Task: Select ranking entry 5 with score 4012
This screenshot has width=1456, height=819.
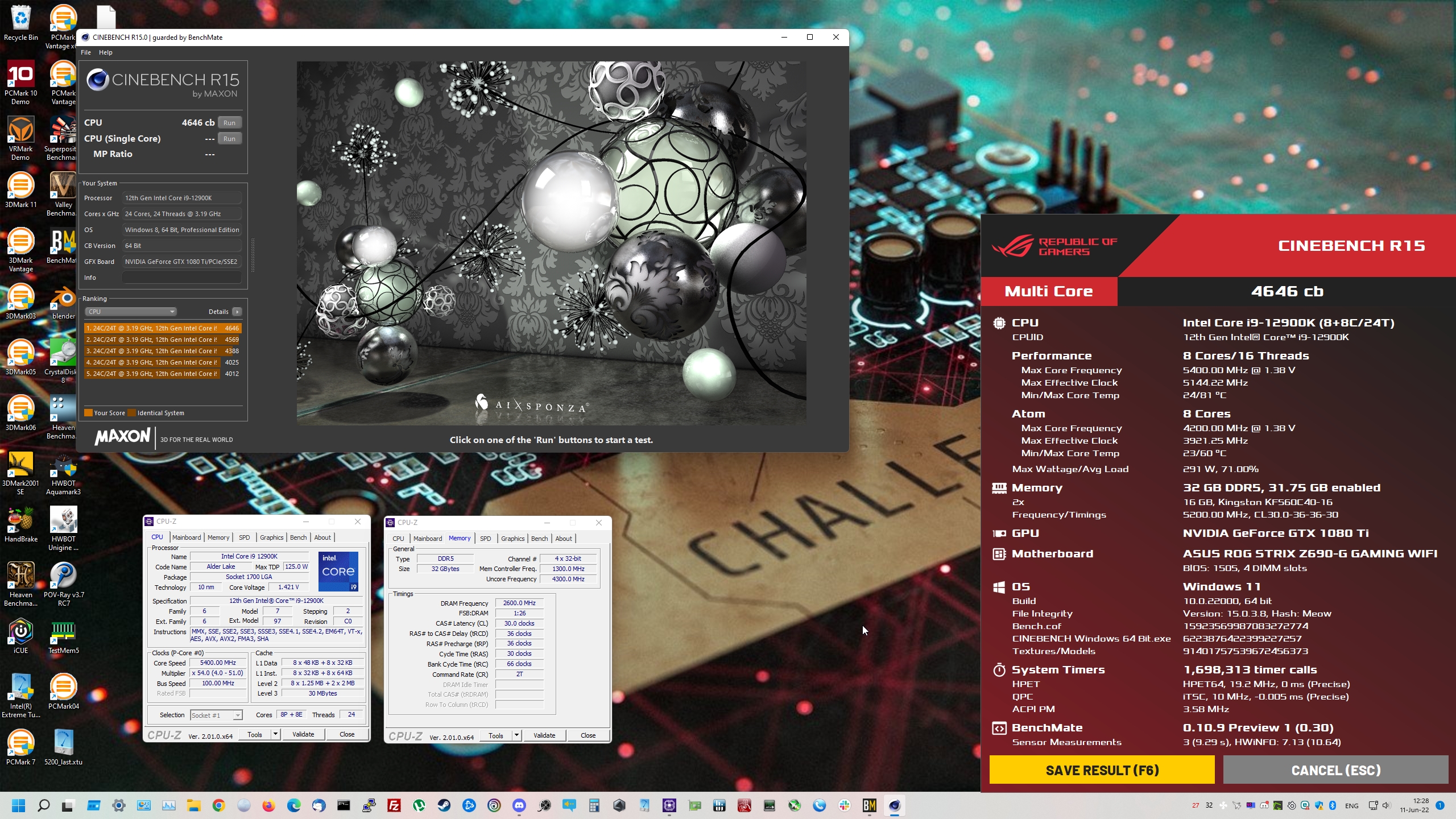Action: (163, 374)
